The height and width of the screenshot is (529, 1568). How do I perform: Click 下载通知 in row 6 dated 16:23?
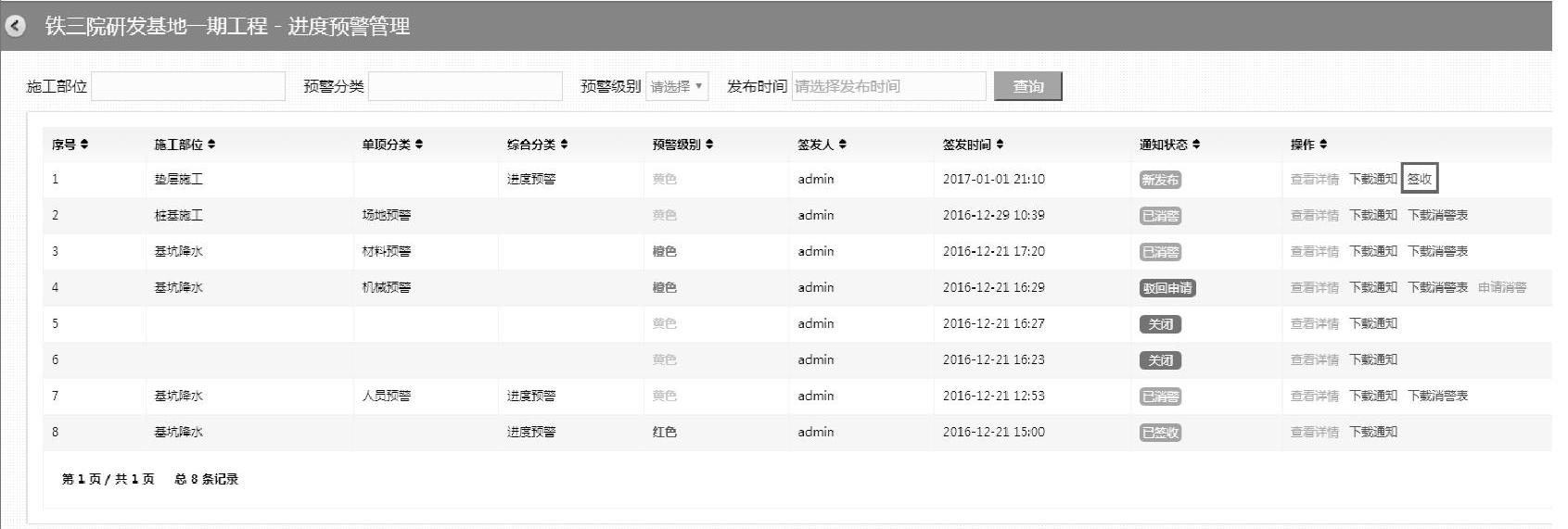1373,360
